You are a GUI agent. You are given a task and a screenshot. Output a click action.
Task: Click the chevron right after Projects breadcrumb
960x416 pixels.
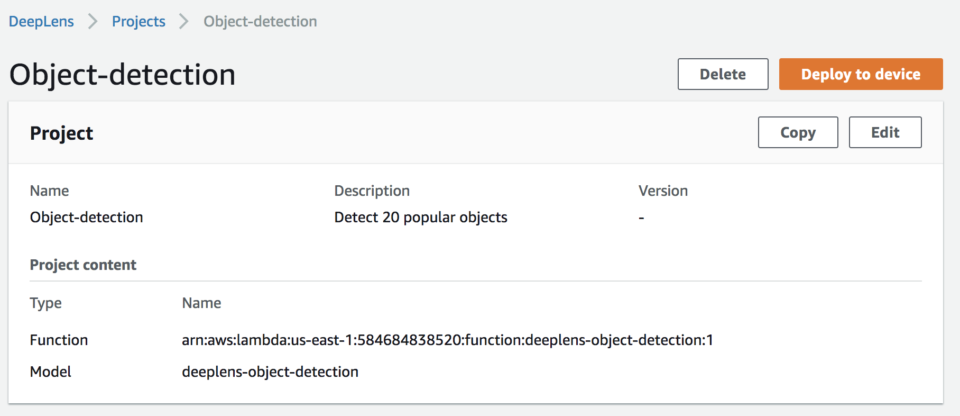[184, 21]
